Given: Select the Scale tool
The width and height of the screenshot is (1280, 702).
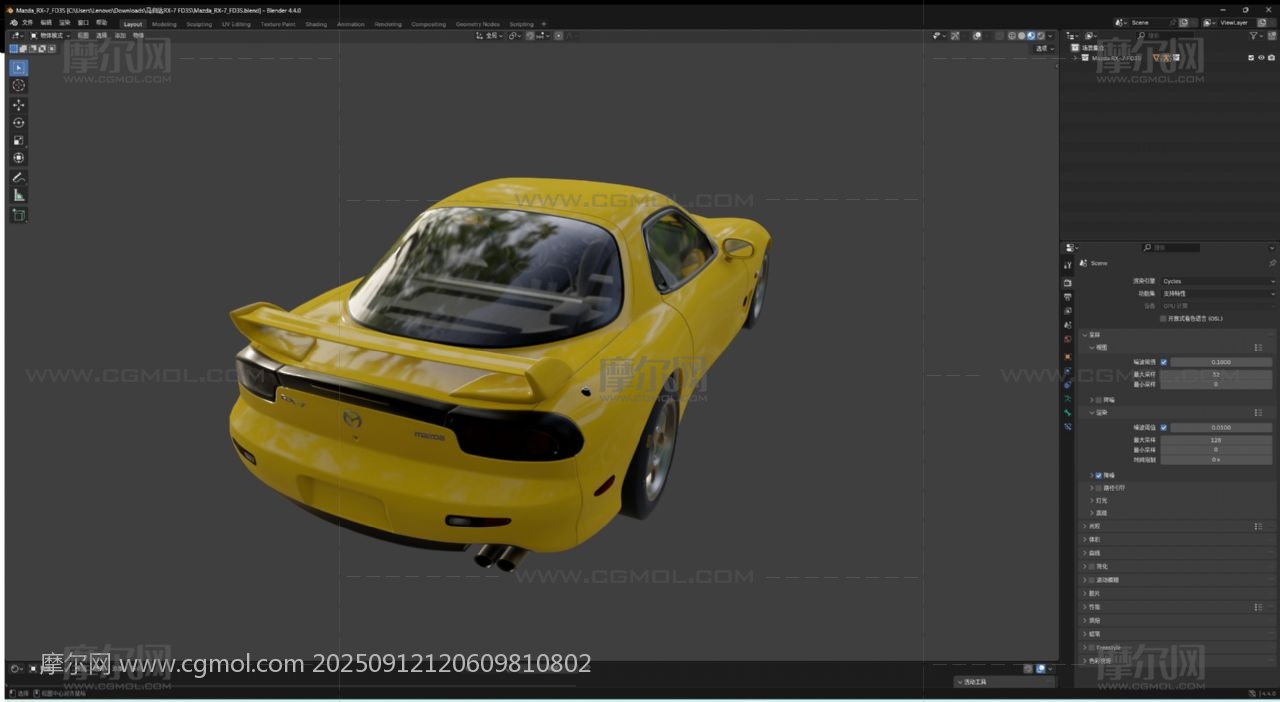Looking at the screenshot, I should (18, 140).
